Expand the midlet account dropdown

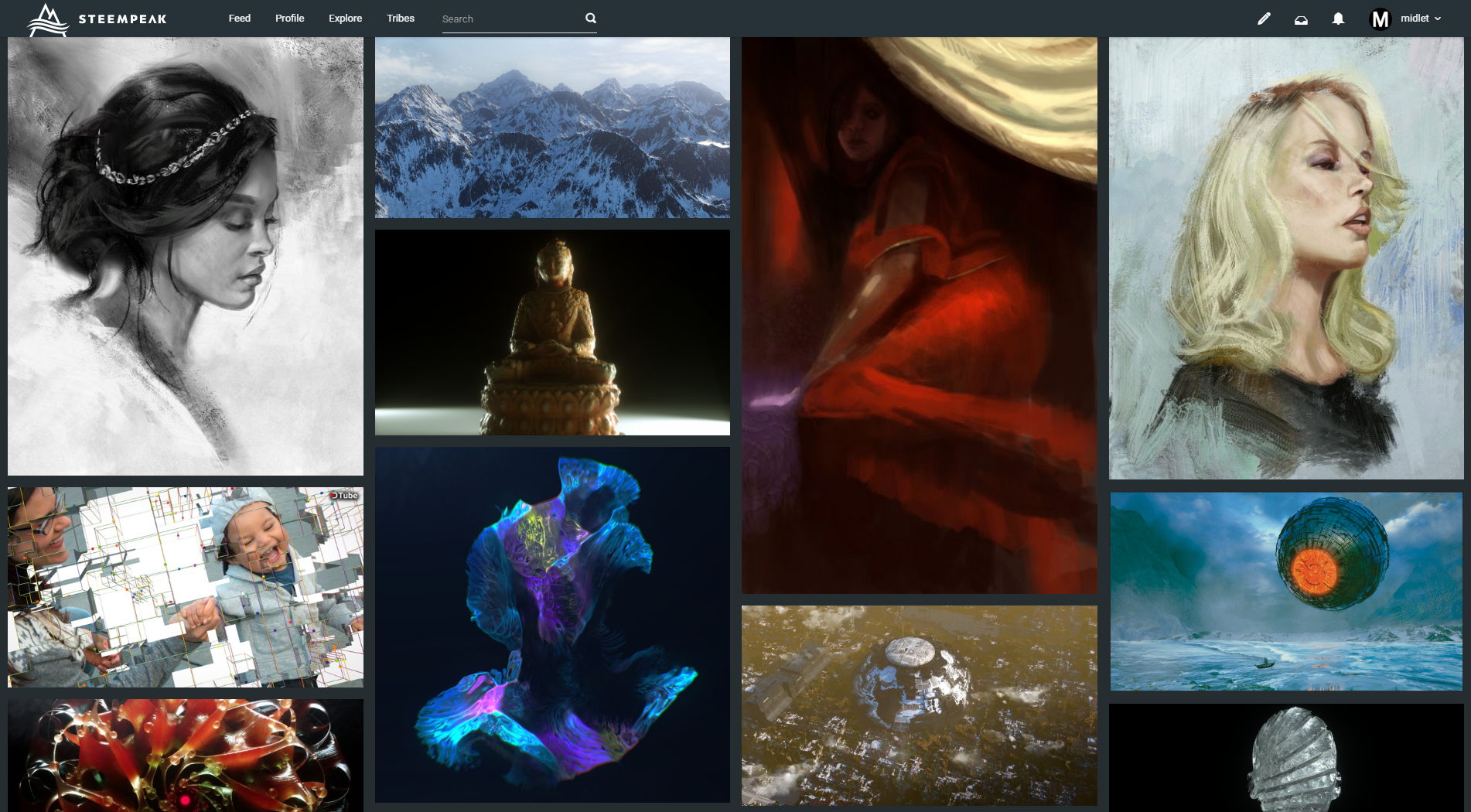coord(1422,19)
